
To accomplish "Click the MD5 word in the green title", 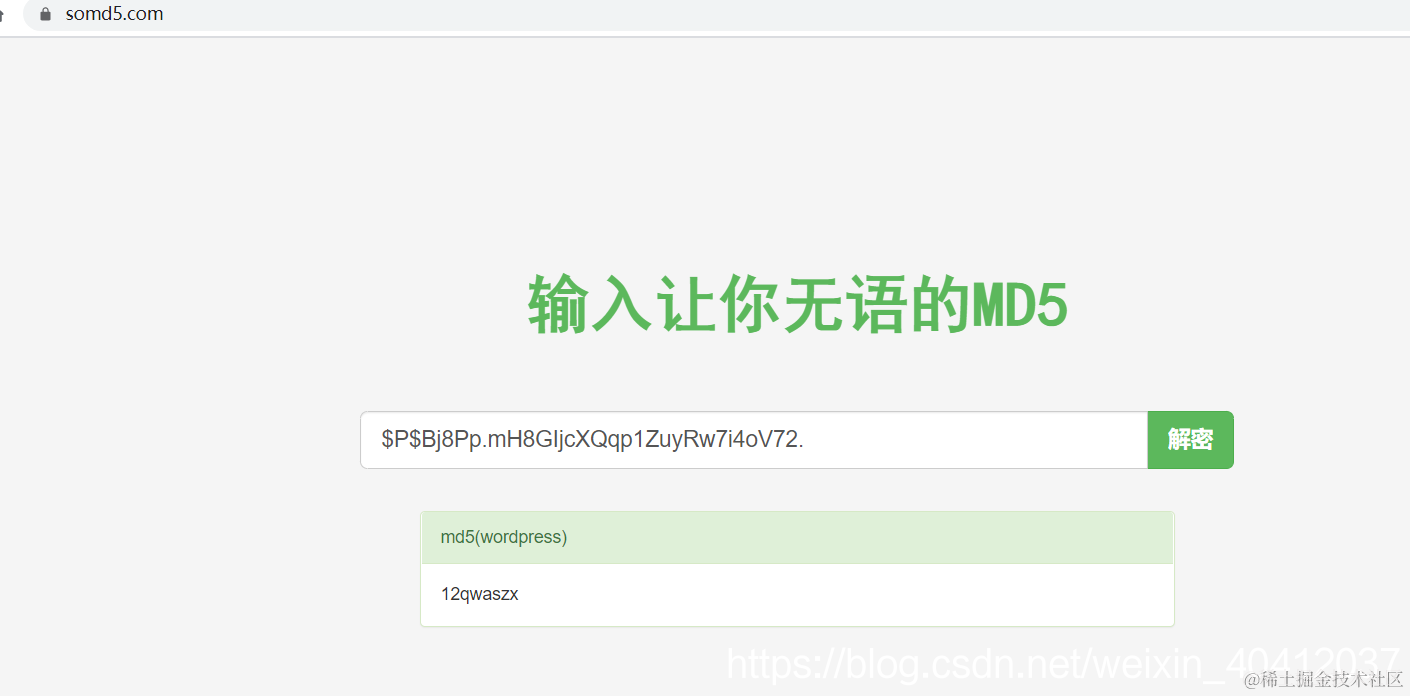I will tap(1020, 304).
